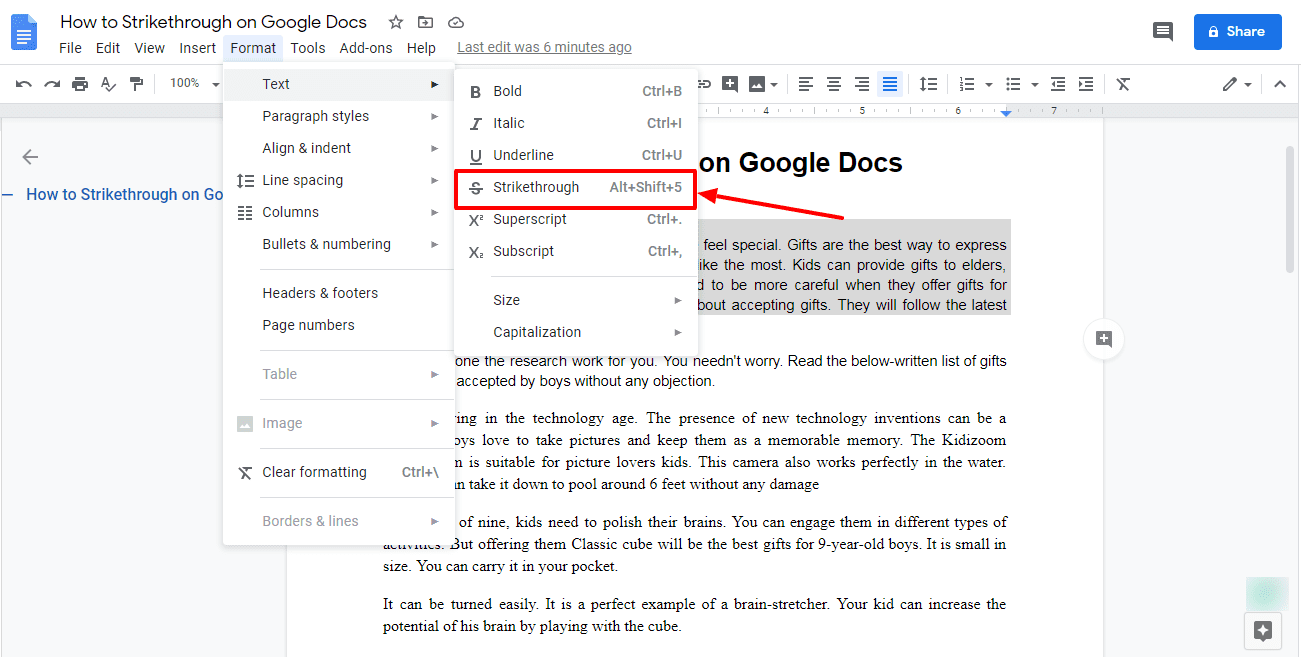Open the Last edit was 6 minutes ago link
The height and width of the screenshot is (657, 1301).
[544, 48]
